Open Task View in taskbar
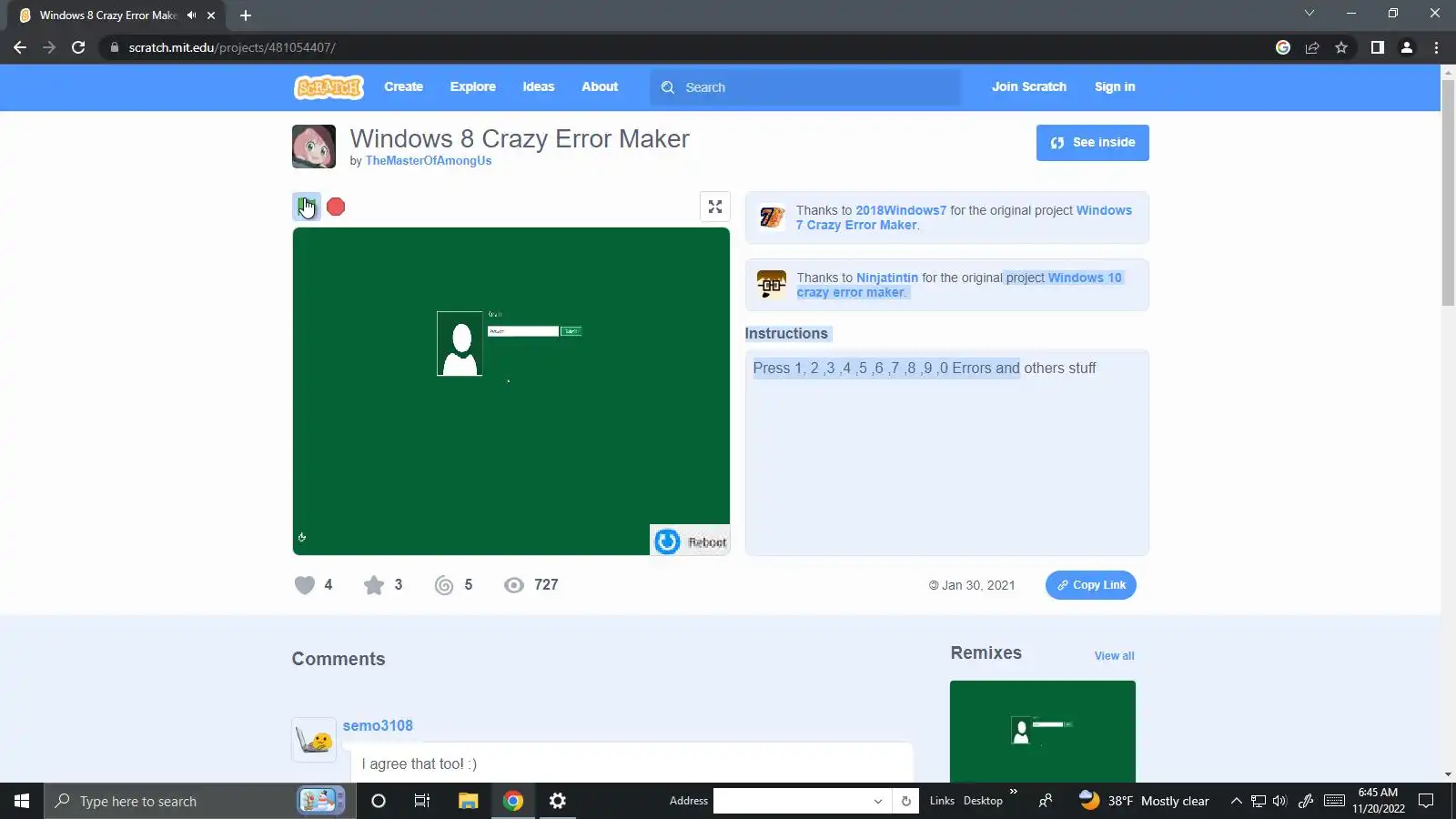 tap(422, 801)
